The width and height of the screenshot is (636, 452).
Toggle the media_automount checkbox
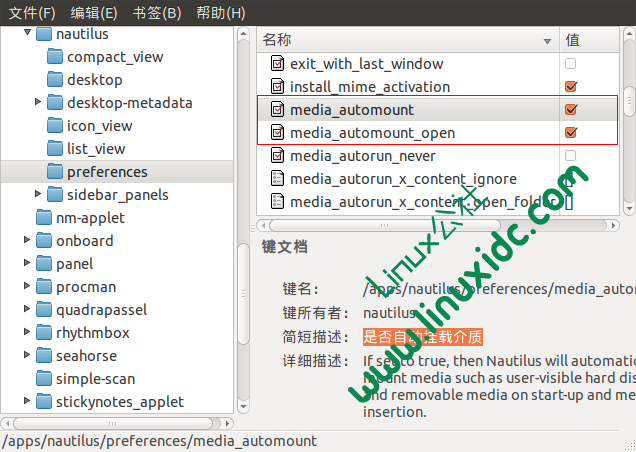pos(571,109)
